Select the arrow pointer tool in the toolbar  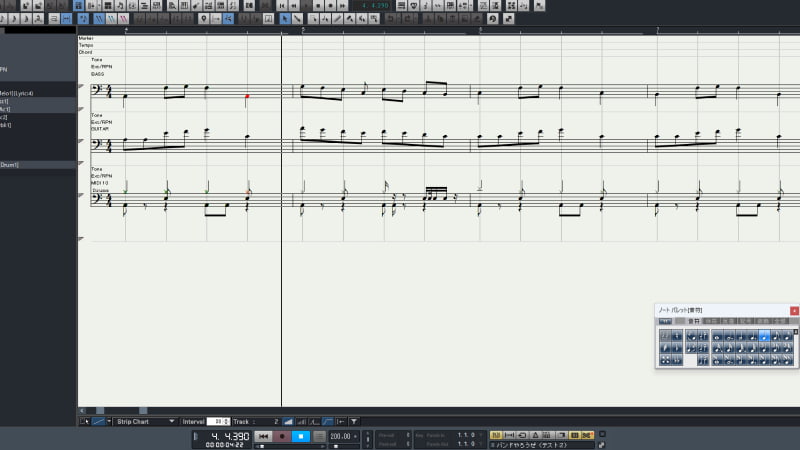point(285,18)
